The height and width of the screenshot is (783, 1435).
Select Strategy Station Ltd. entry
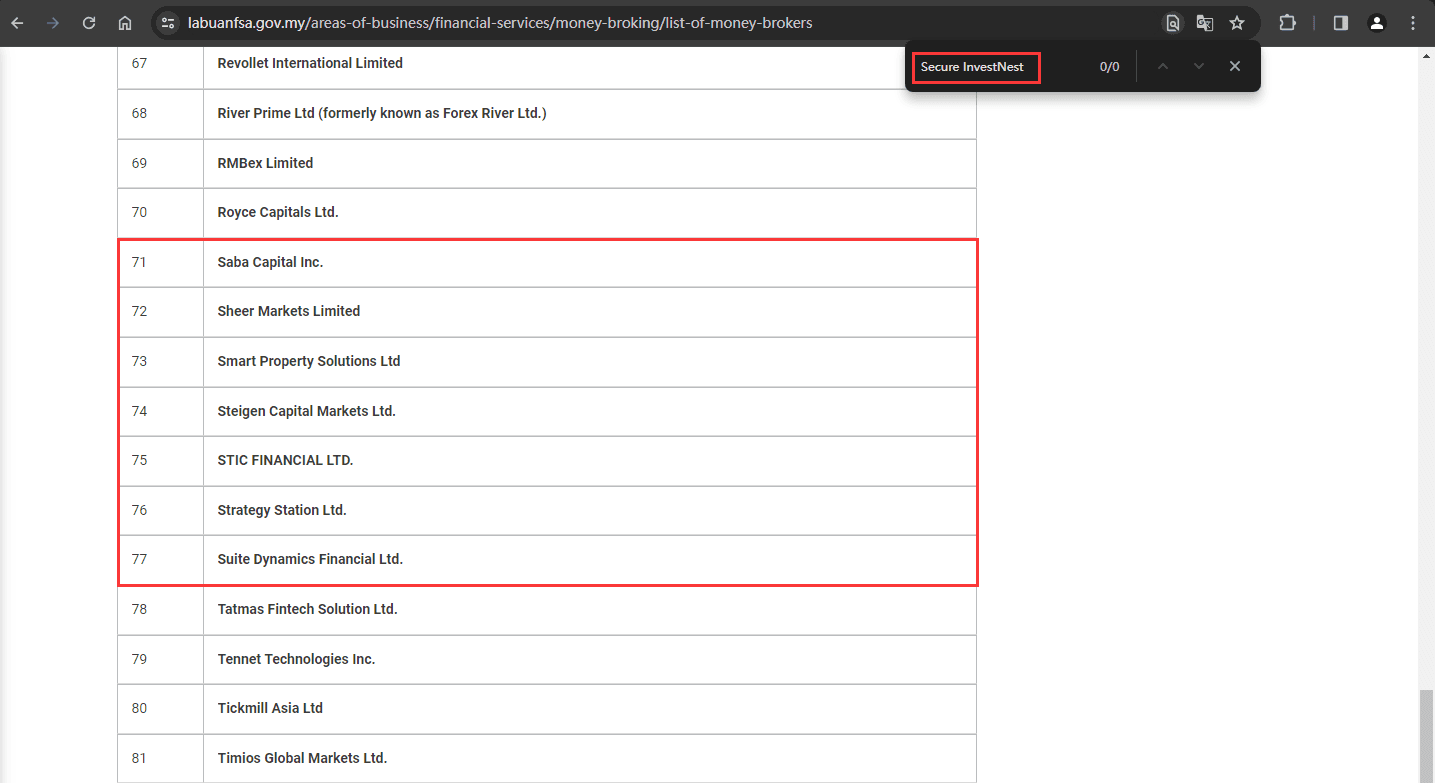pos(282,510)
